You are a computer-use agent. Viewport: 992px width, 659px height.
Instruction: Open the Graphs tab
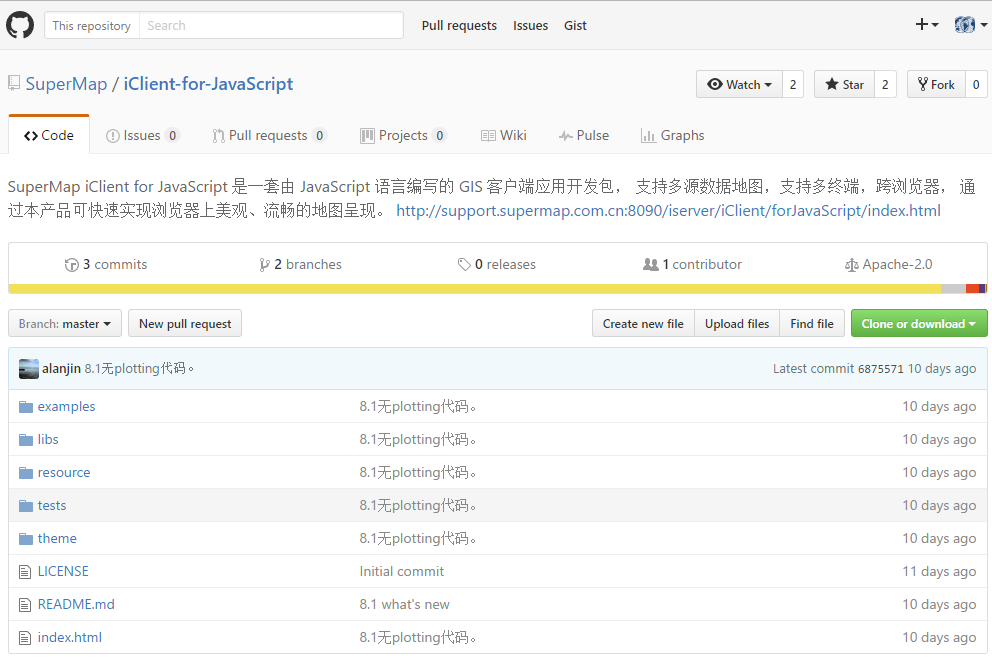click(x=673, y=135)
